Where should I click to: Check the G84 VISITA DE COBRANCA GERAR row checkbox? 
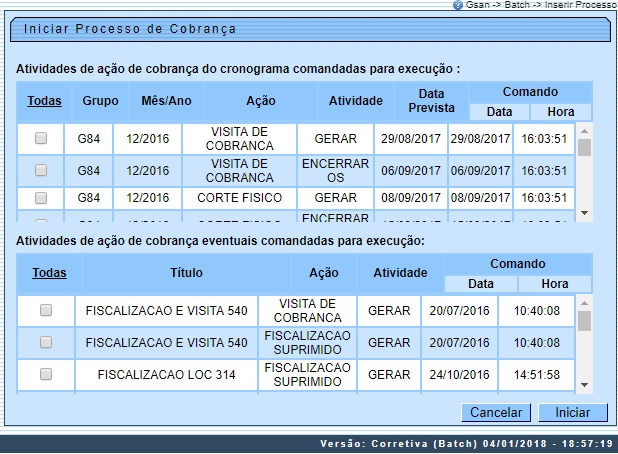(41, 138)
